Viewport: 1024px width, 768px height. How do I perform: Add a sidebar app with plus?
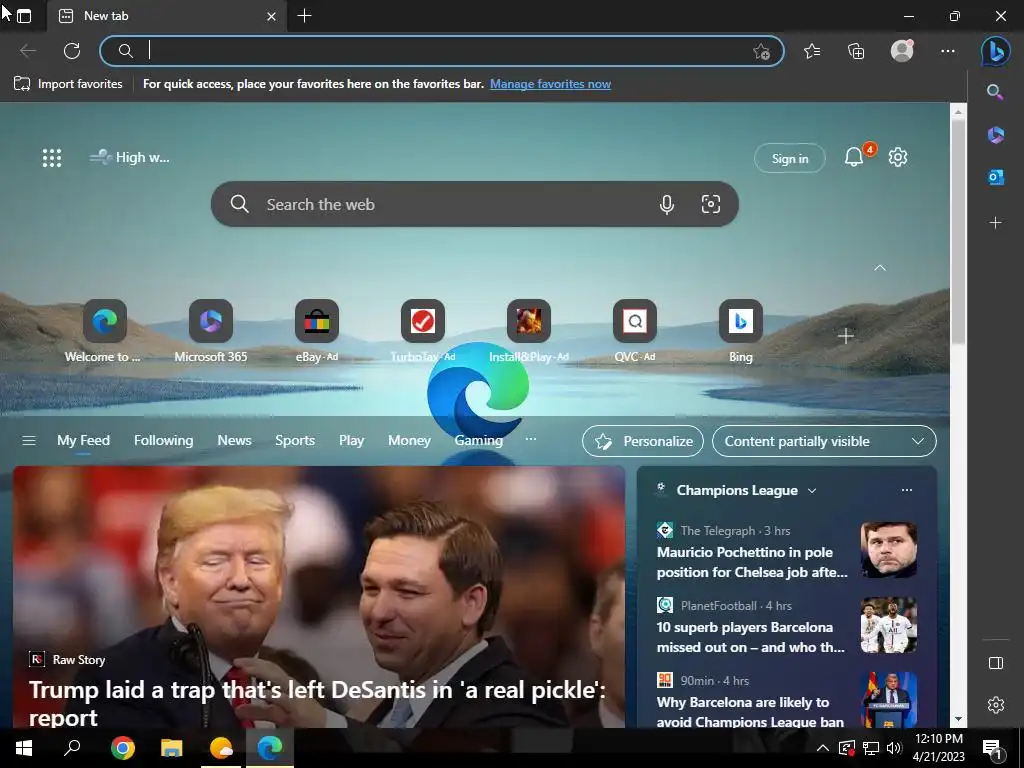(x=995, y=223)
